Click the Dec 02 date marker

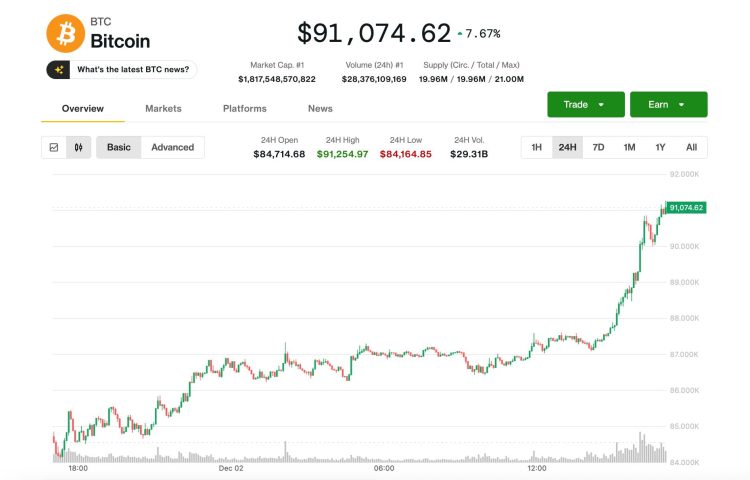coord(232,467)
